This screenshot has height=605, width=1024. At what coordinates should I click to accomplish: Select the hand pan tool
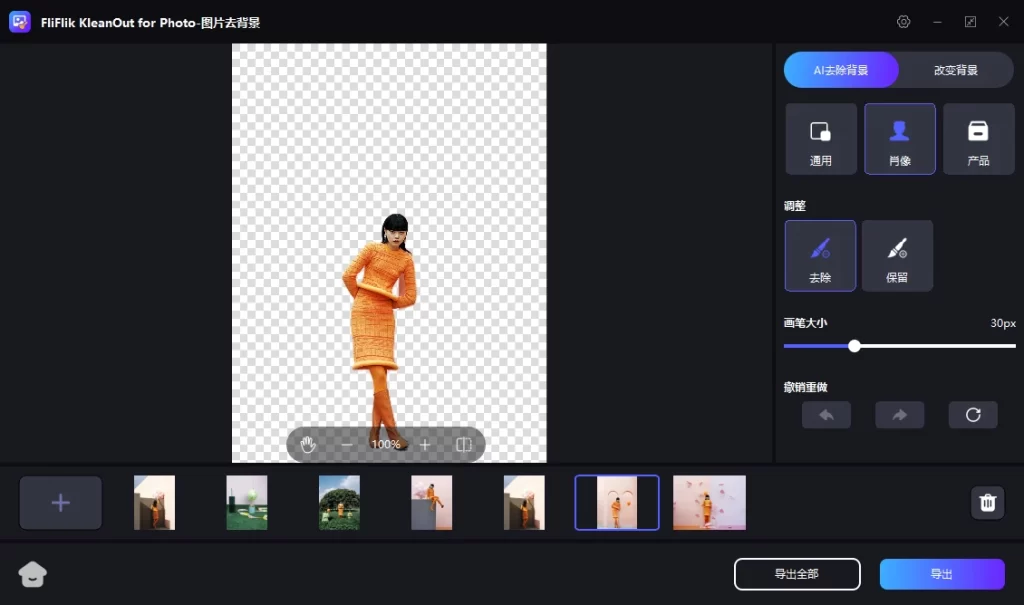(x=308, y=445)
